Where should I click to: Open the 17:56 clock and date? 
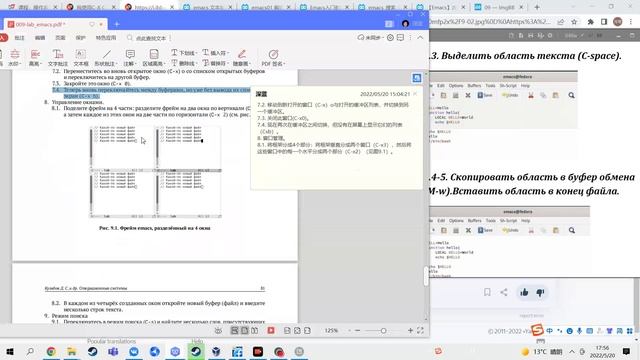(602, 351)
